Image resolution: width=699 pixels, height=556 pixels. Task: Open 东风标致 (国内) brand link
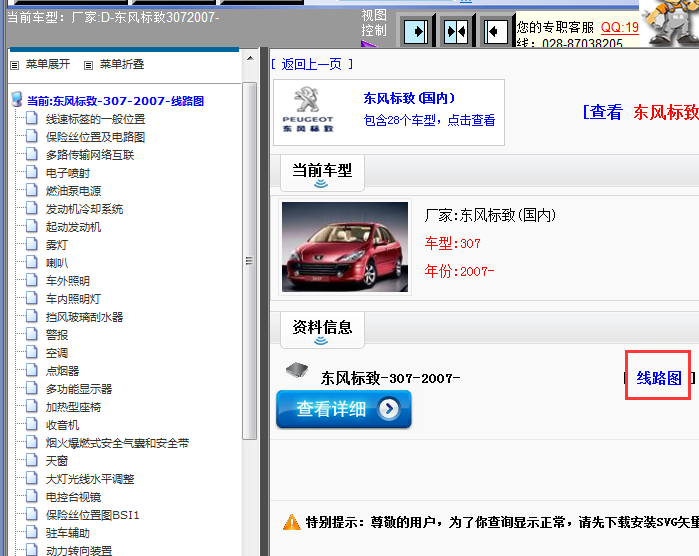tap(409, 98)
